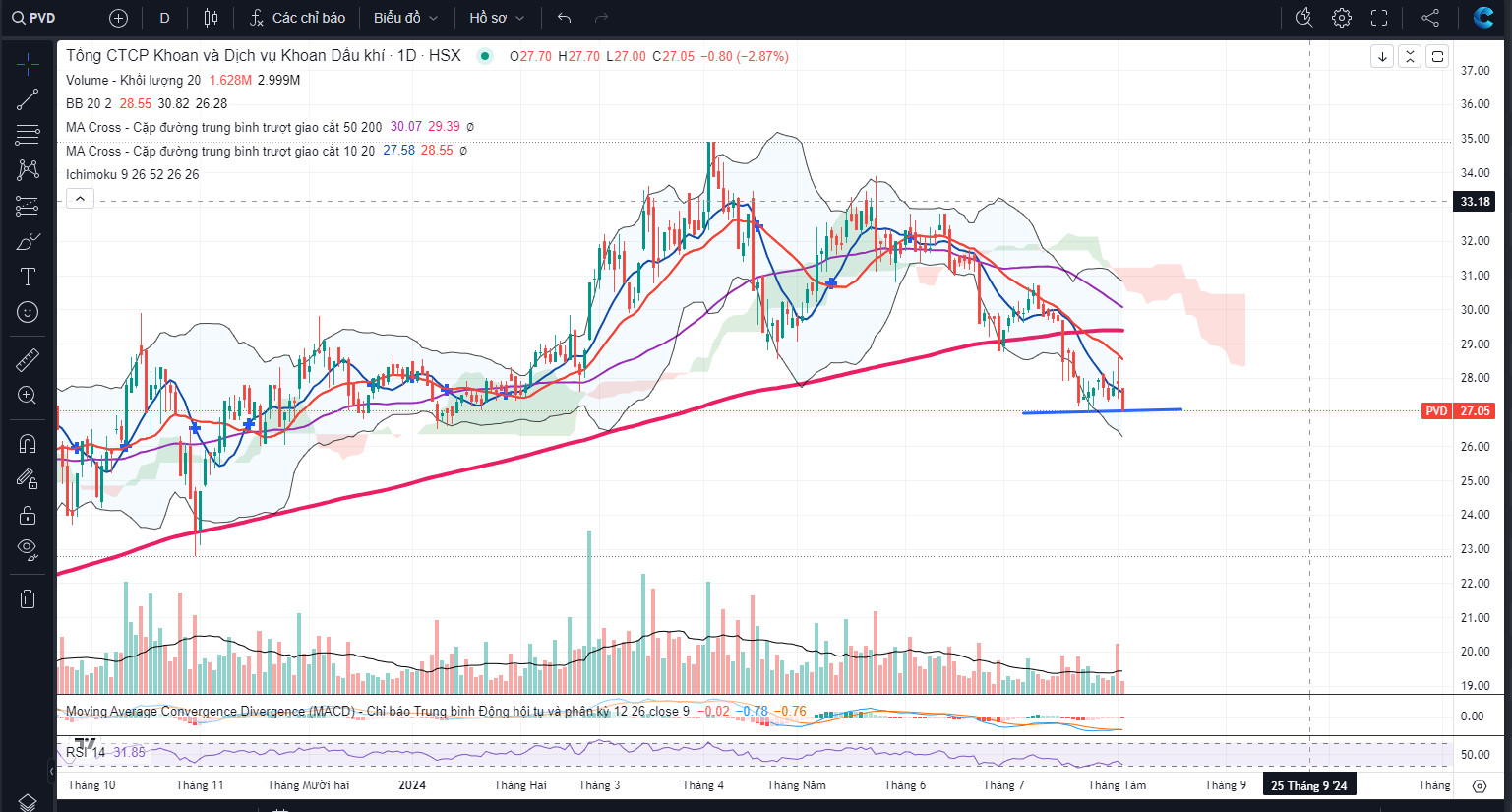Click Tháng 4 on the time axis
Image resolution: width=1512 pixels, height=812 pixels.
(702, 785)
